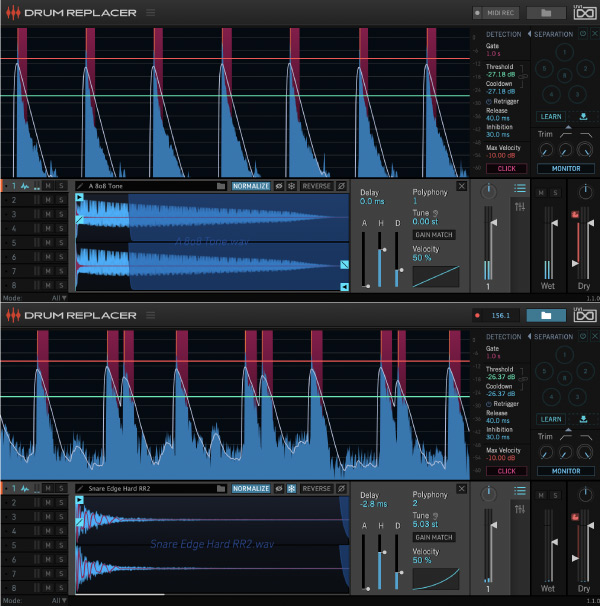Image resolution: width=600 pixels, height=606 pixels.
Task: Open hamburger menu in the 808 Tone instance
Action: pyautogui.click(x=151, y=13)
